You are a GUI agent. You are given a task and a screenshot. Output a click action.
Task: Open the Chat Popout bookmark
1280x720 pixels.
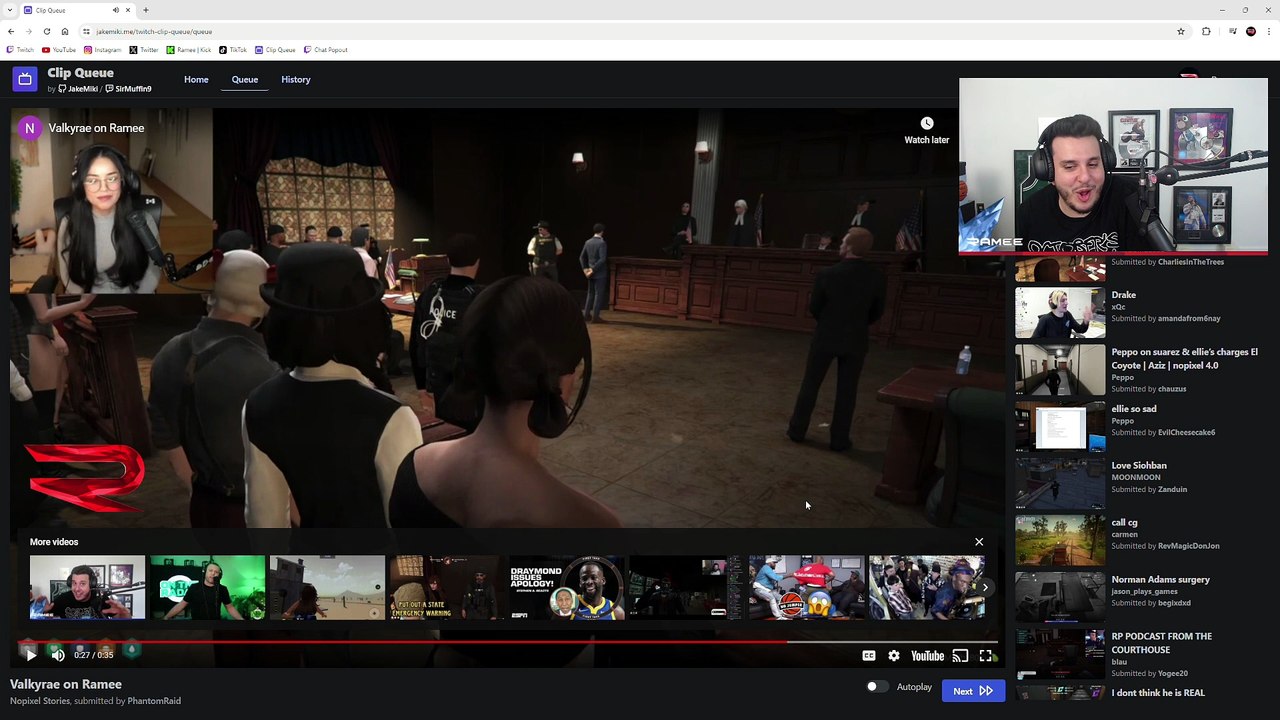(325, 49)
